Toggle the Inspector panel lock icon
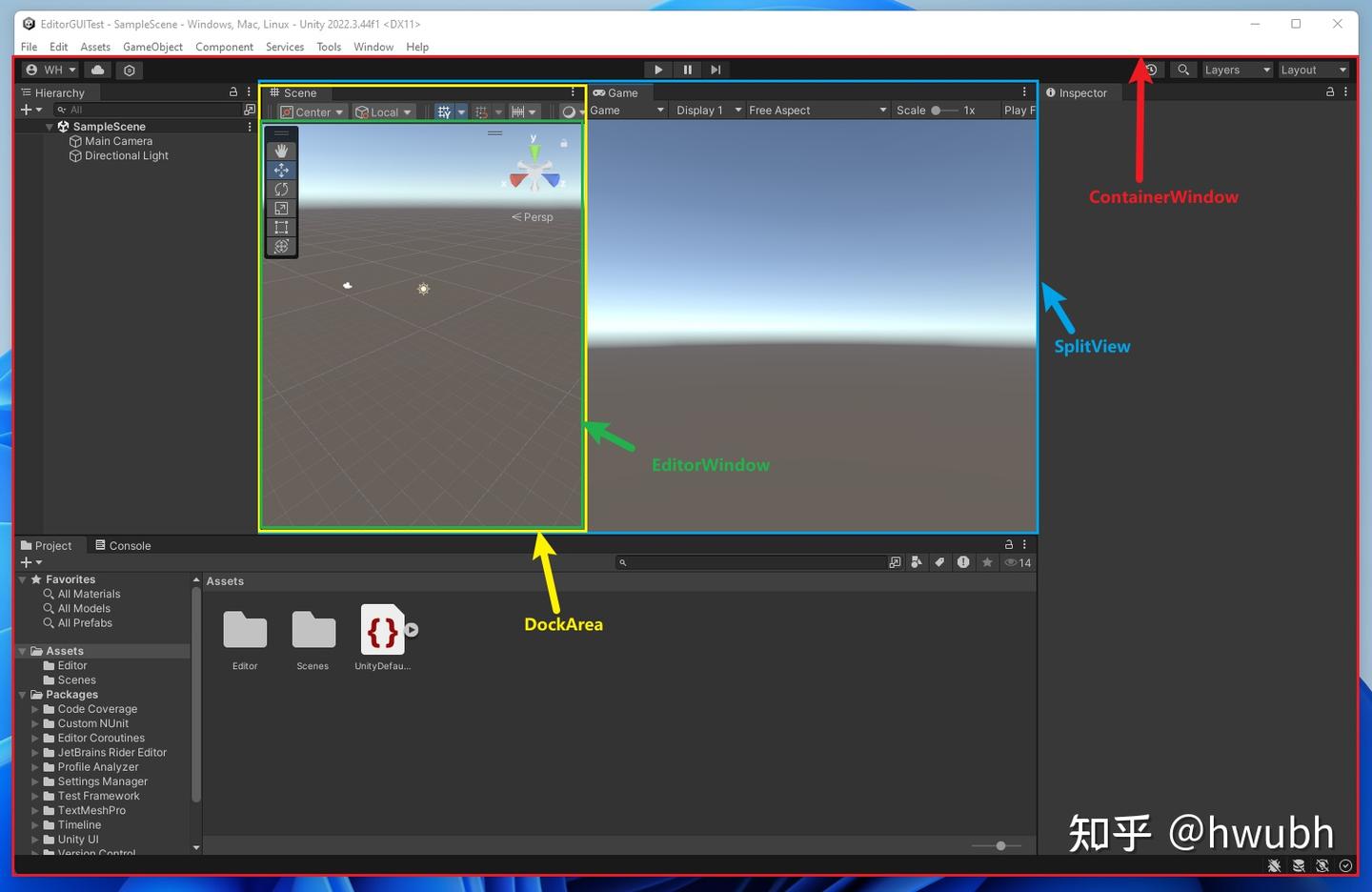 pyautogui.click(x=1330, y=92)
